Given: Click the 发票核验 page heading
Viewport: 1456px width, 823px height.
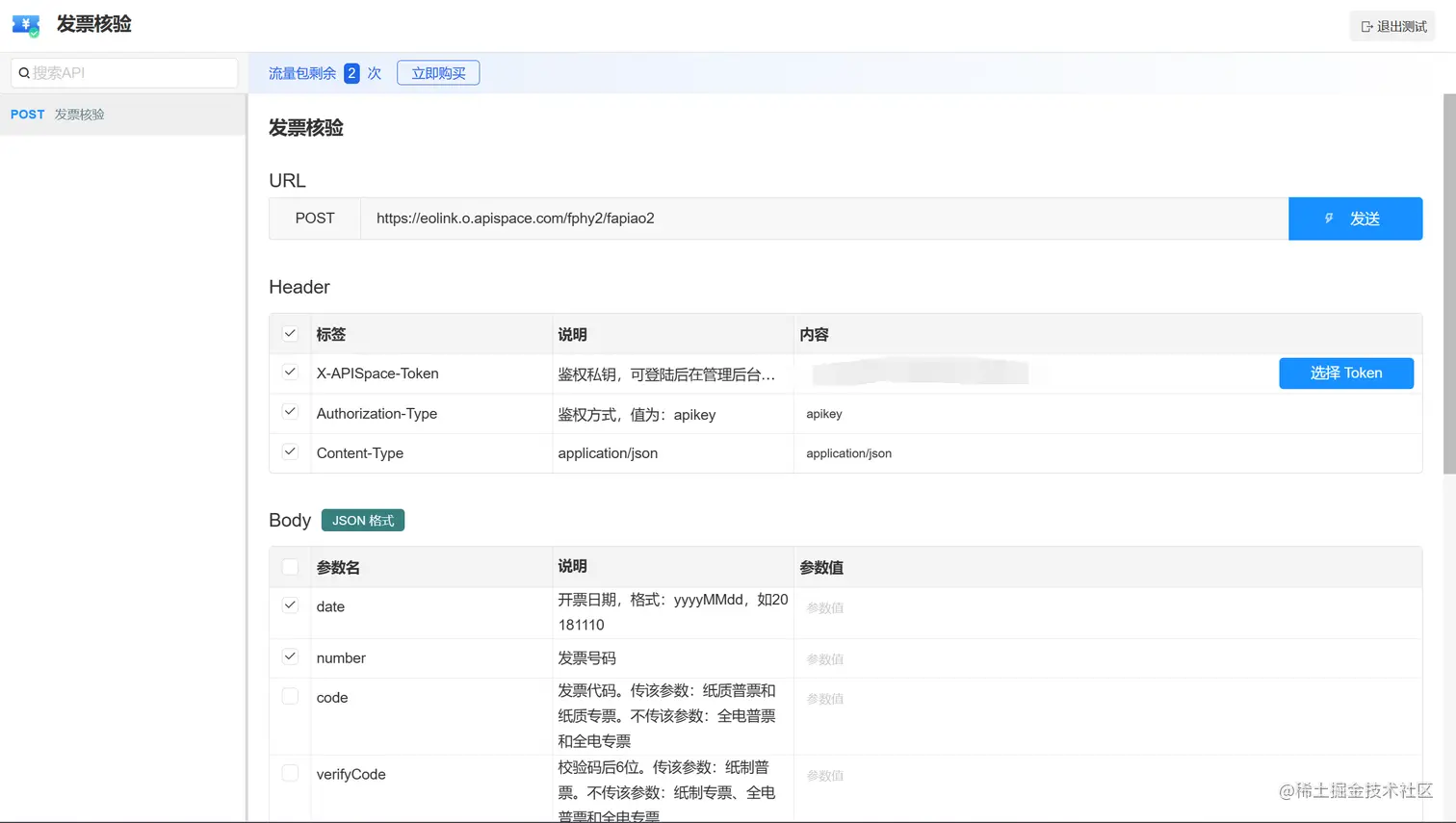Looking at the screenshot, I should (306, 128).
